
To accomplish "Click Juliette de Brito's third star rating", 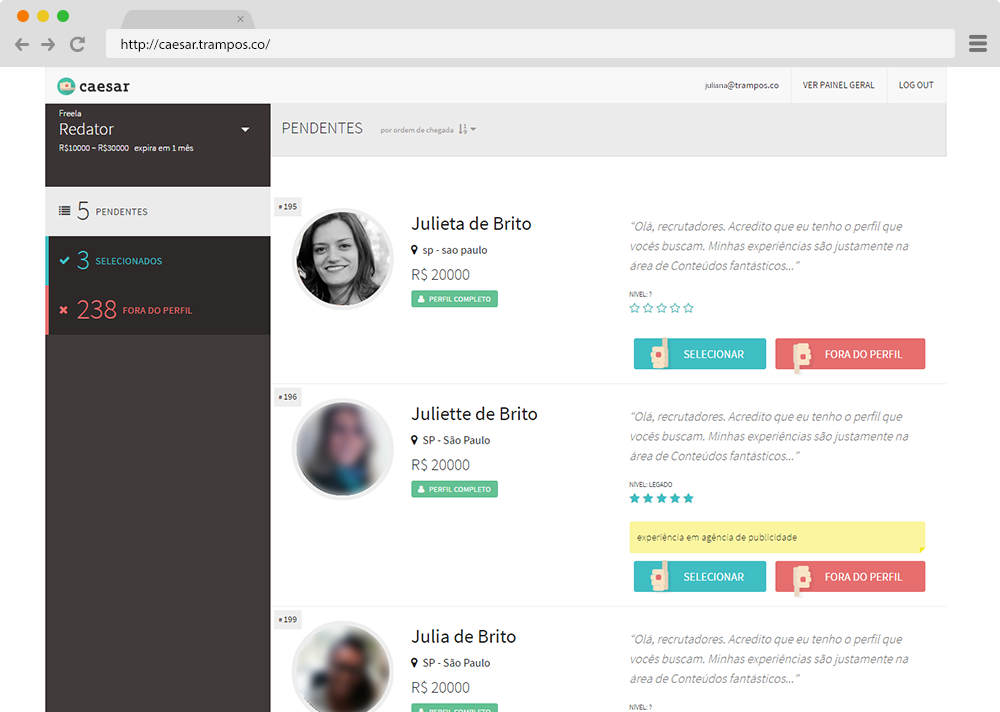I will click(x=661, y=498).
